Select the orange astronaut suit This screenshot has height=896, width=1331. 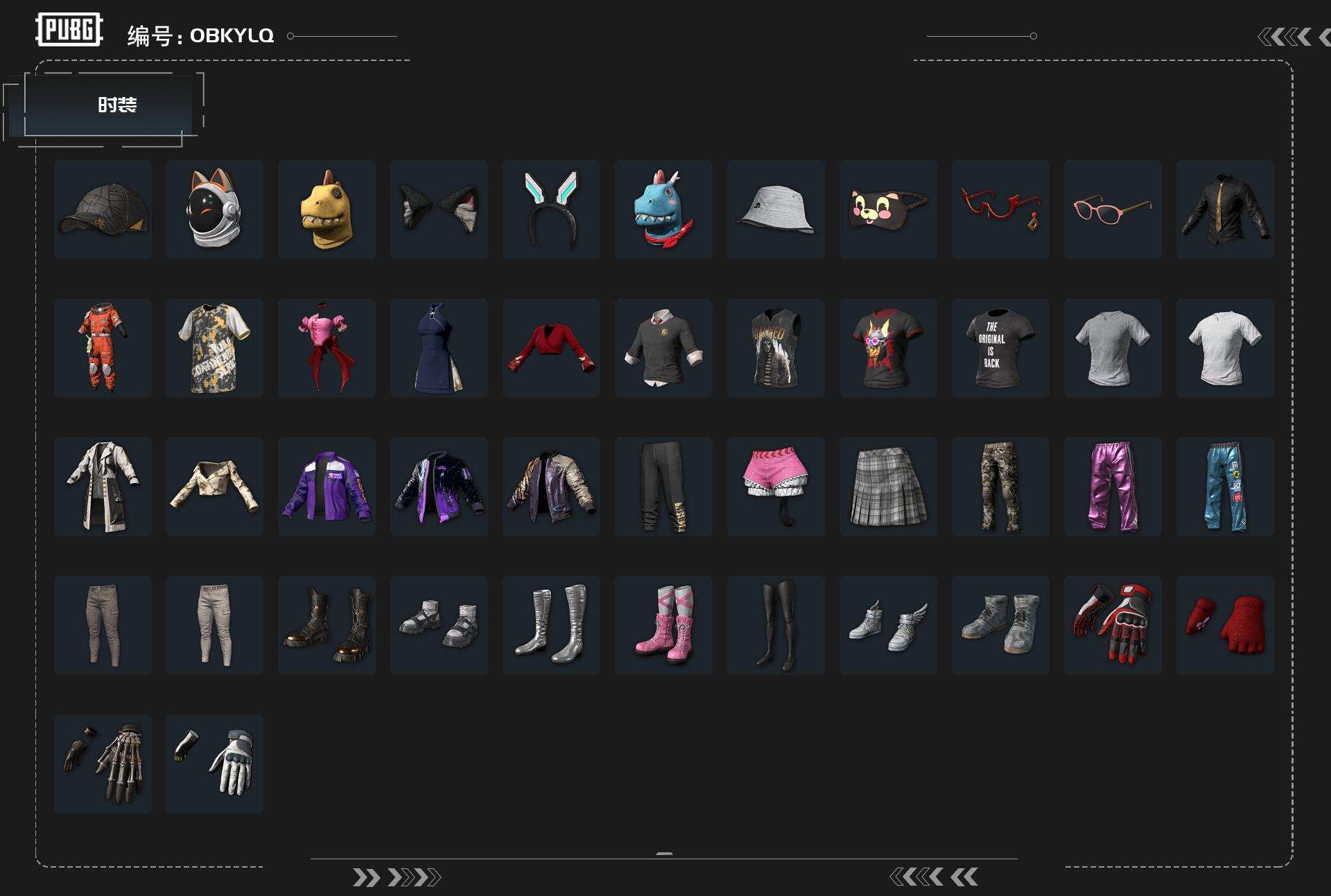pyautogui.click(x=103, y=348)
